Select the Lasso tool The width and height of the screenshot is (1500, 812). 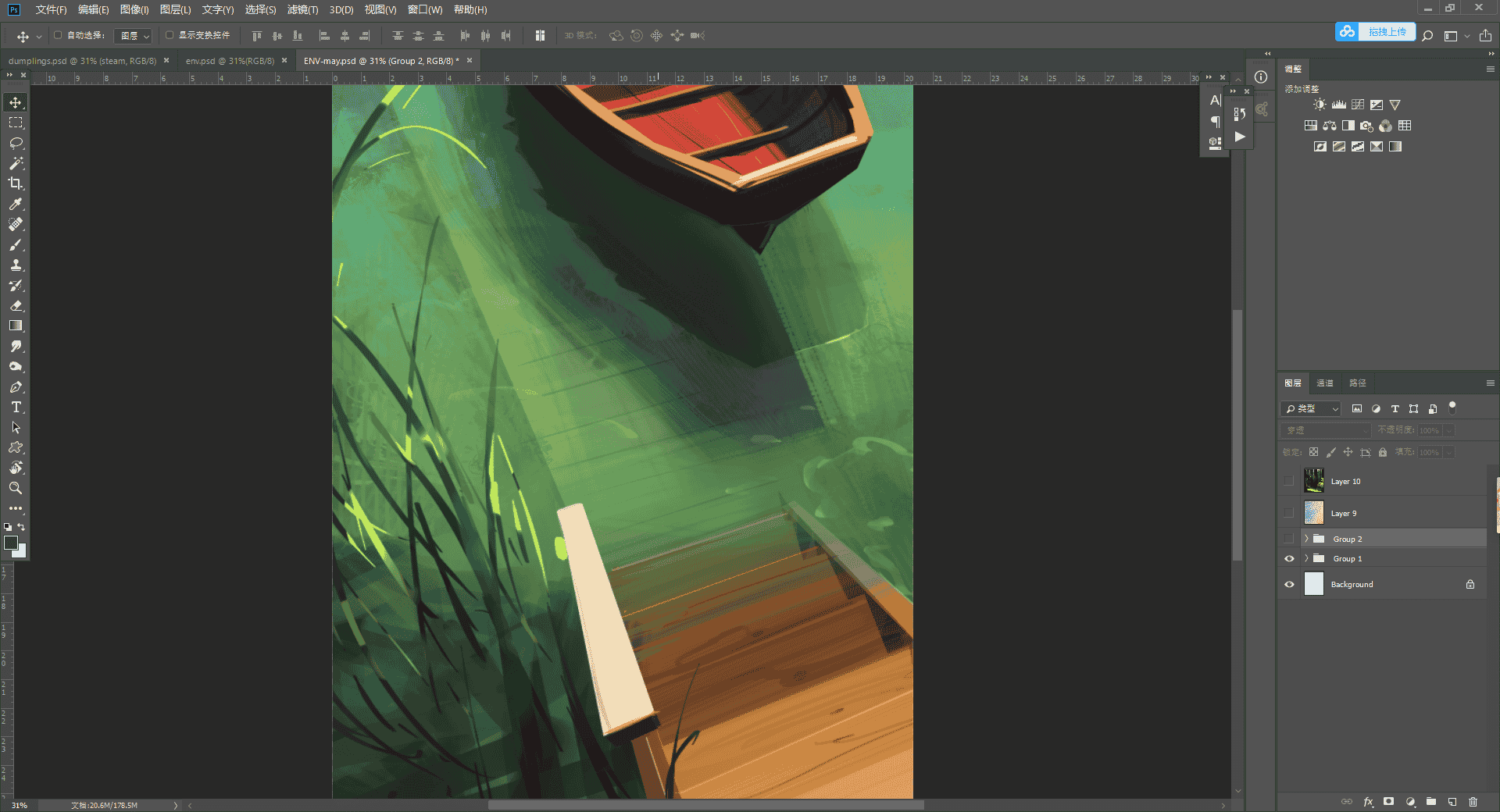coord(16,143)
